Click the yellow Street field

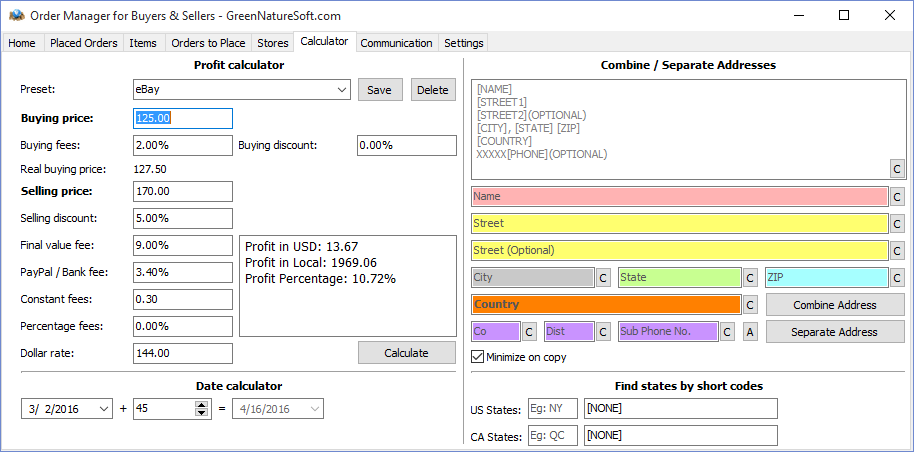[x=680, y=223]
